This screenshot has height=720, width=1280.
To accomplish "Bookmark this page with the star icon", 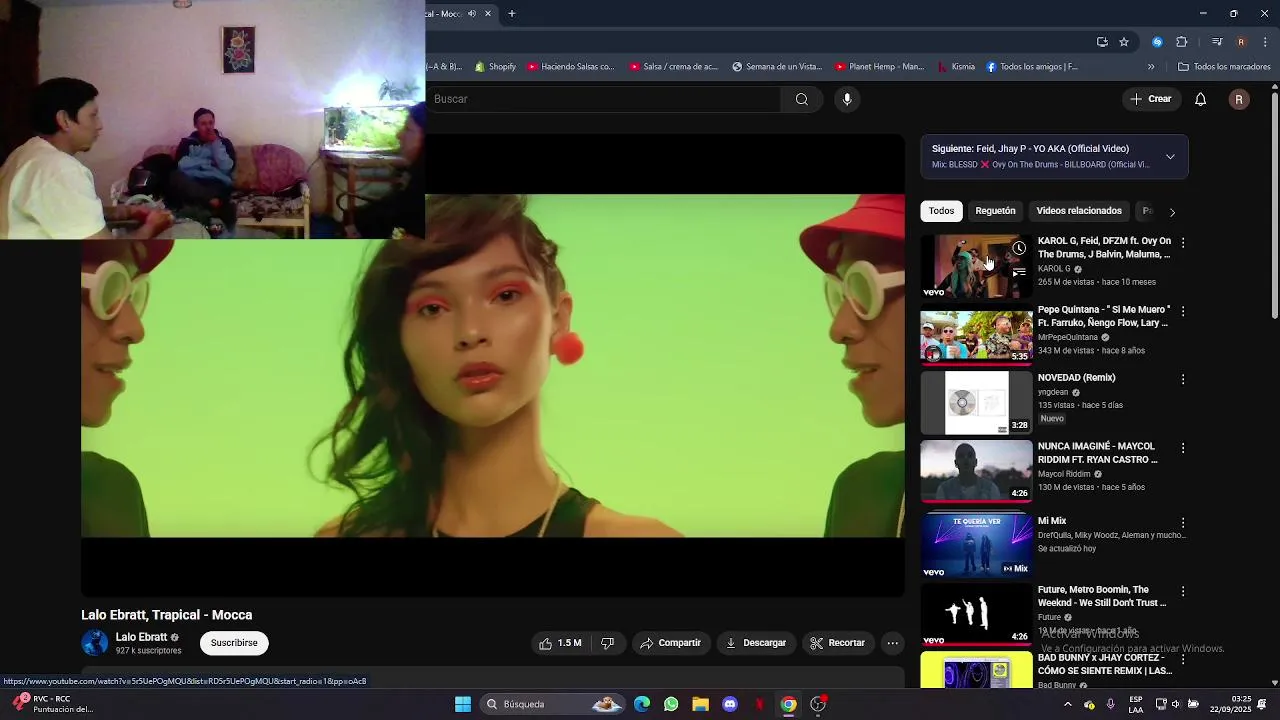I will [1124, 42].
